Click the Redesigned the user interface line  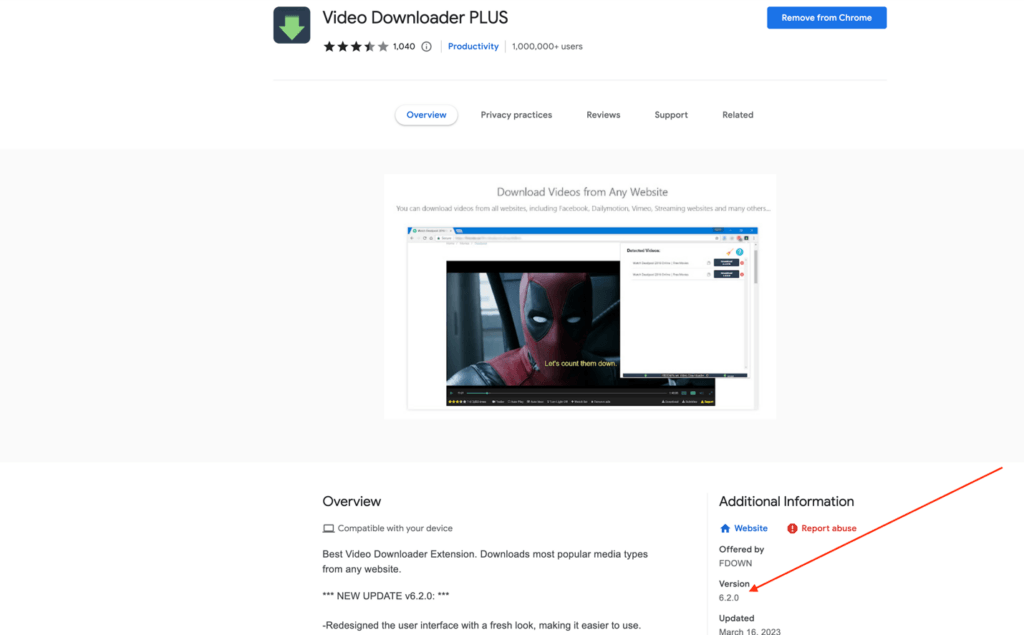(481, 625)
